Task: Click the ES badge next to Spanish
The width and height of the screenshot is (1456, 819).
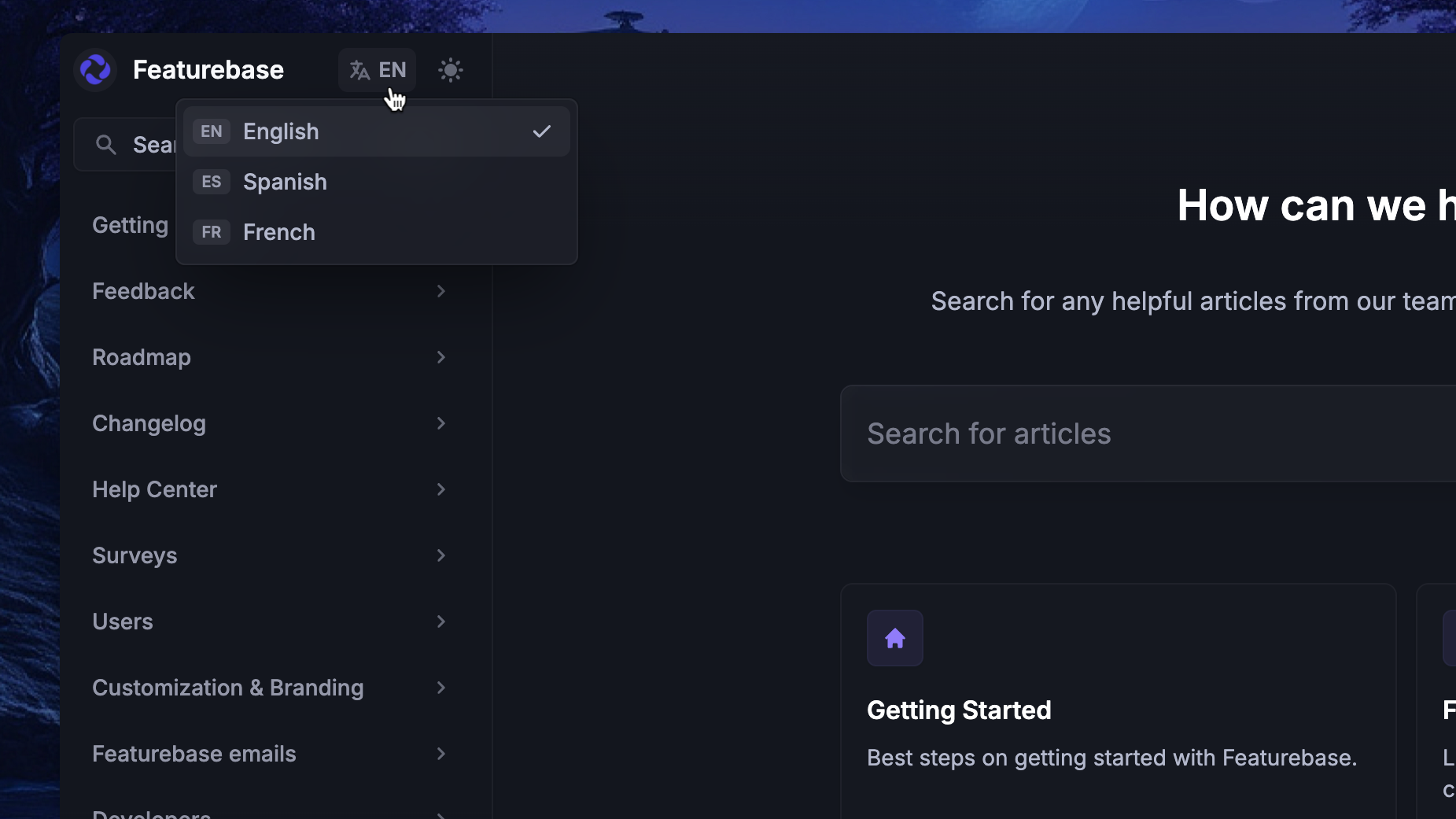Action: click(x=212, y=182)
